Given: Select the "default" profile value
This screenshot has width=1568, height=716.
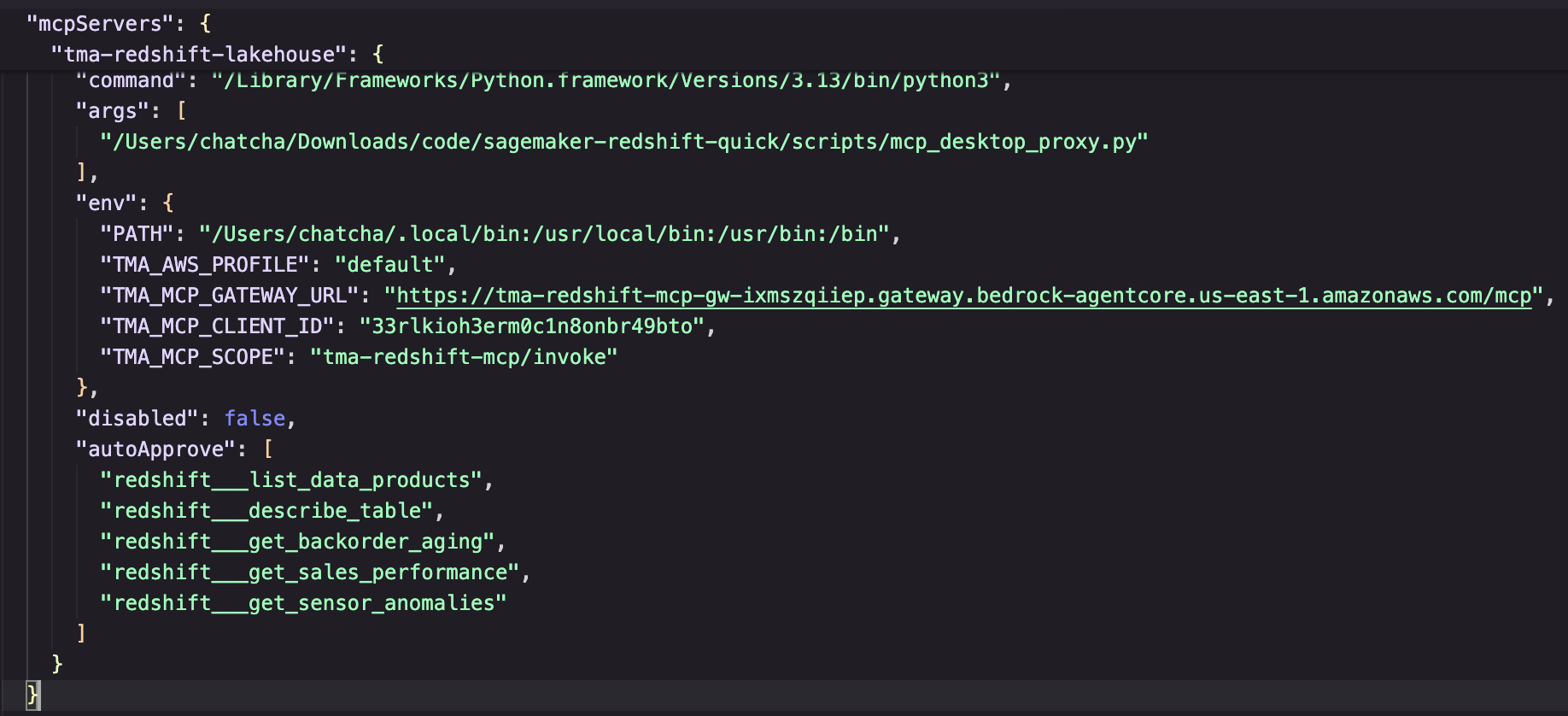Looking at the screenshot, I should point(390,265).
